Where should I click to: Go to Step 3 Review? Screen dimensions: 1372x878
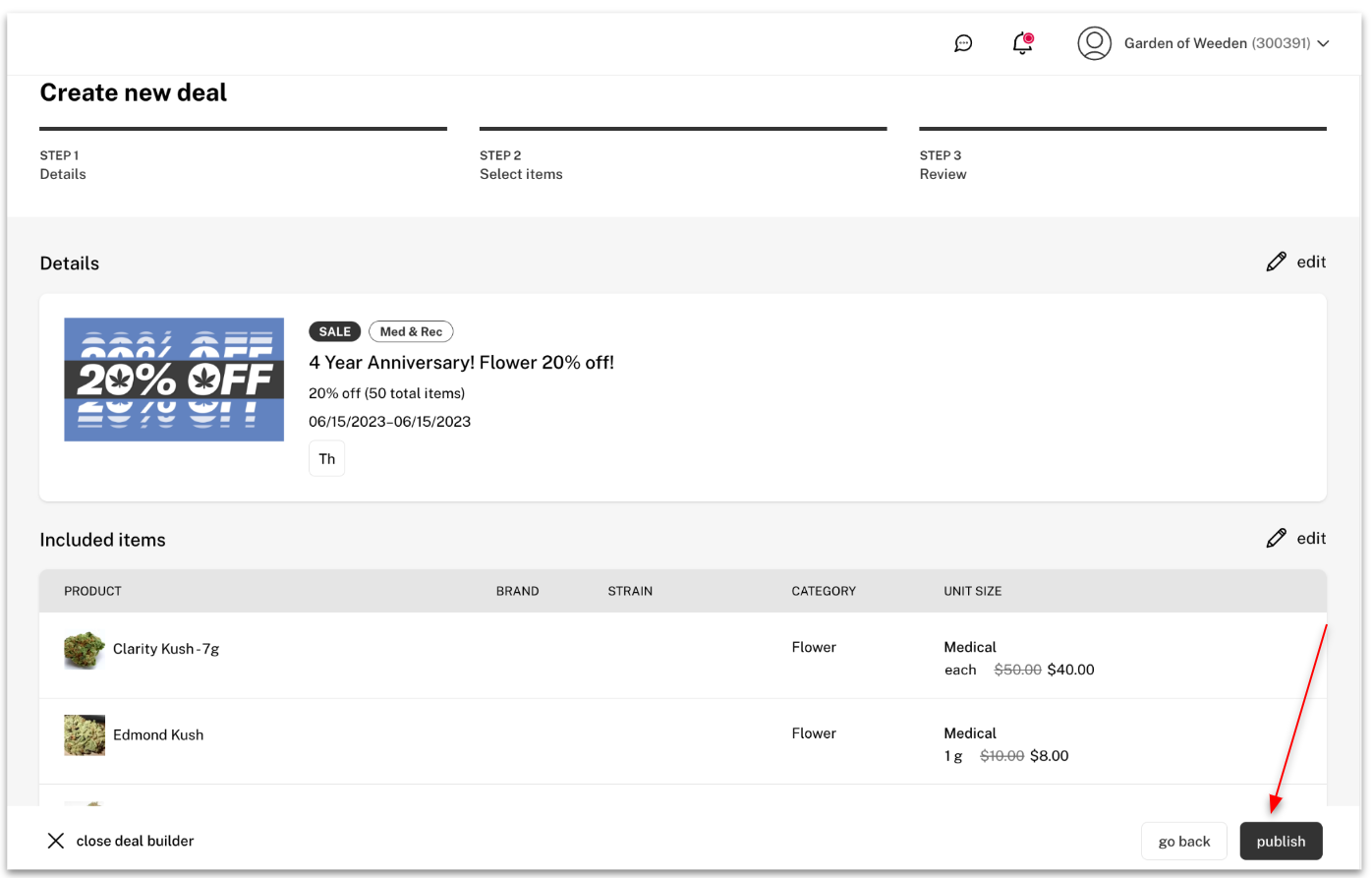tap(1122, 156)
